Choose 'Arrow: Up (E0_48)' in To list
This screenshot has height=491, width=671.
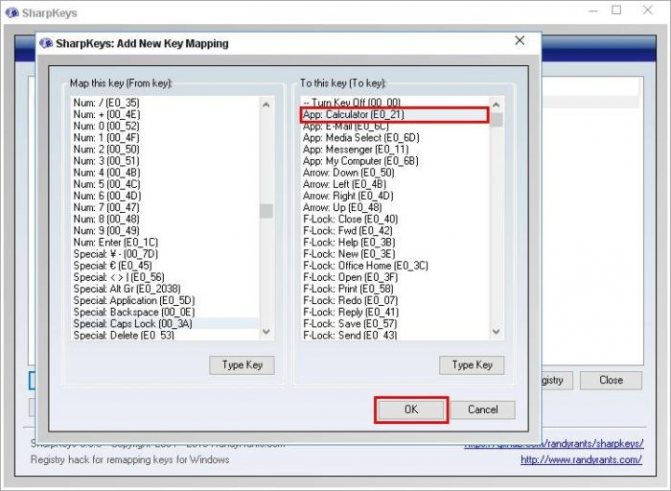(395, 208)
